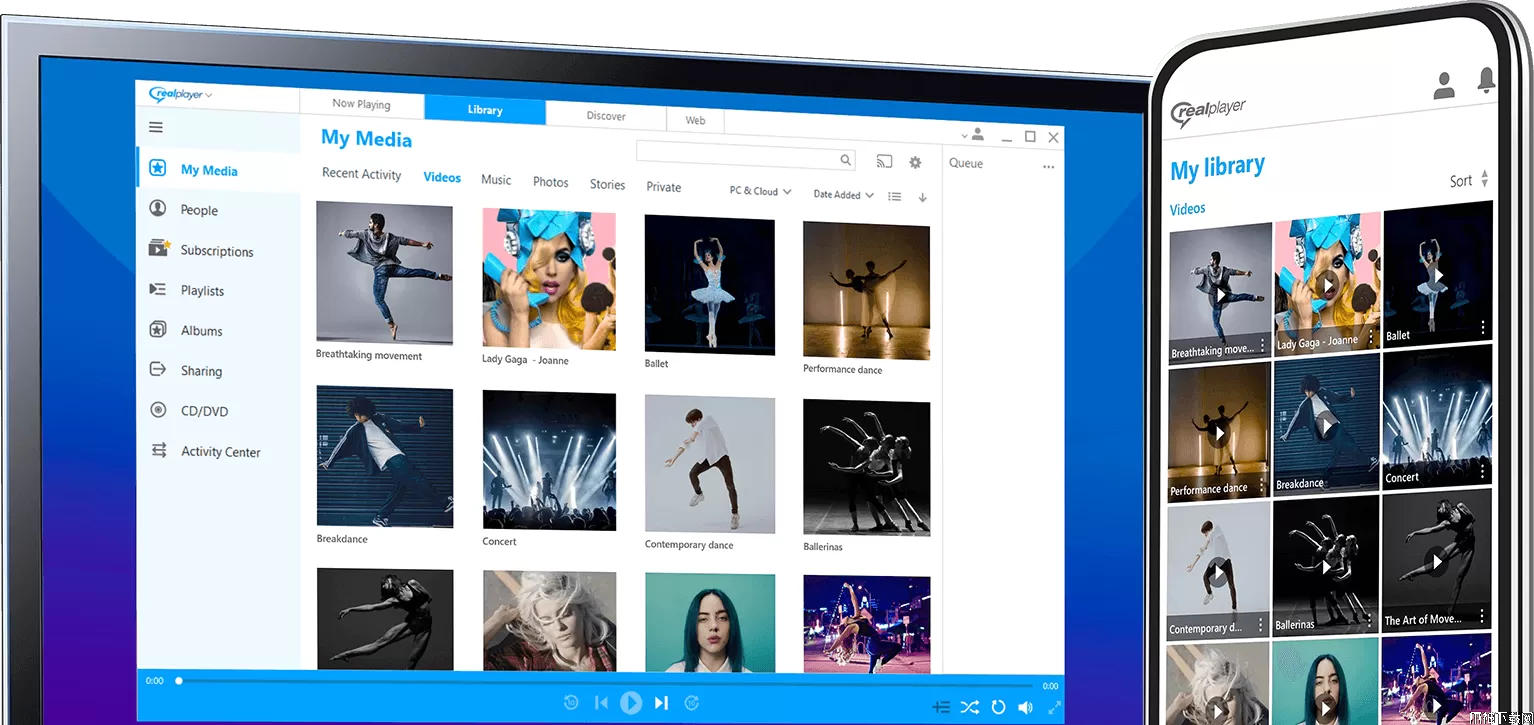Screen dimensions: 1534x725
Task: Click the hamburger menu icon in sidebar
Action: pyautogui.click(x=156, y=127)
